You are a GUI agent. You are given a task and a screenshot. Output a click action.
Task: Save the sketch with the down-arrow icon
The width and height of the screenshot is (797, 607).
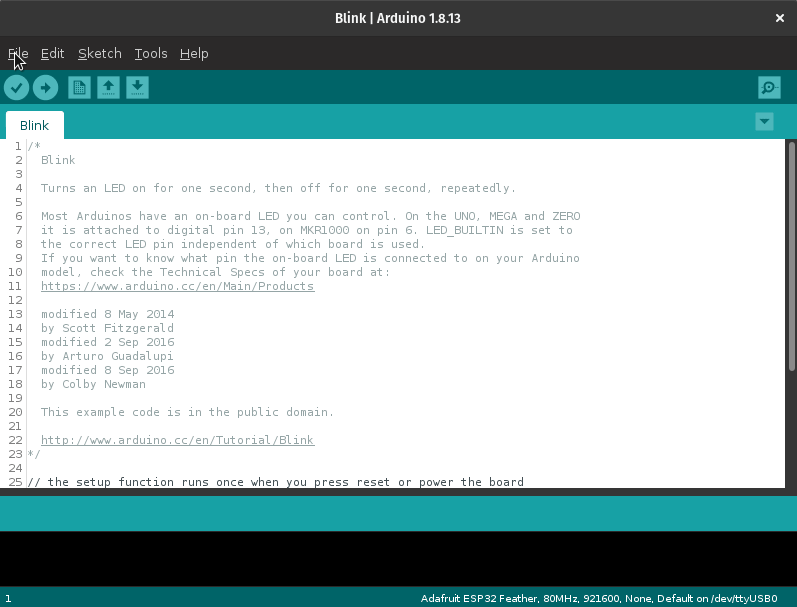(137, 87)
